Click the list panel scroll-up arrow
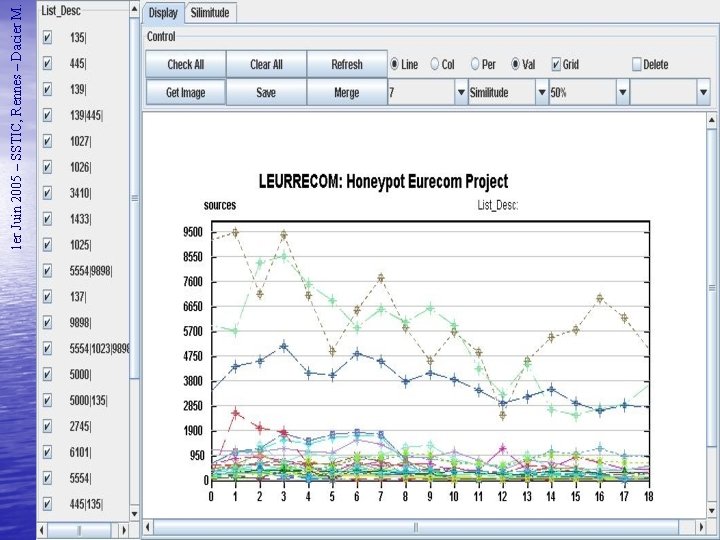 pyautogui.click(x=135, y=9)
